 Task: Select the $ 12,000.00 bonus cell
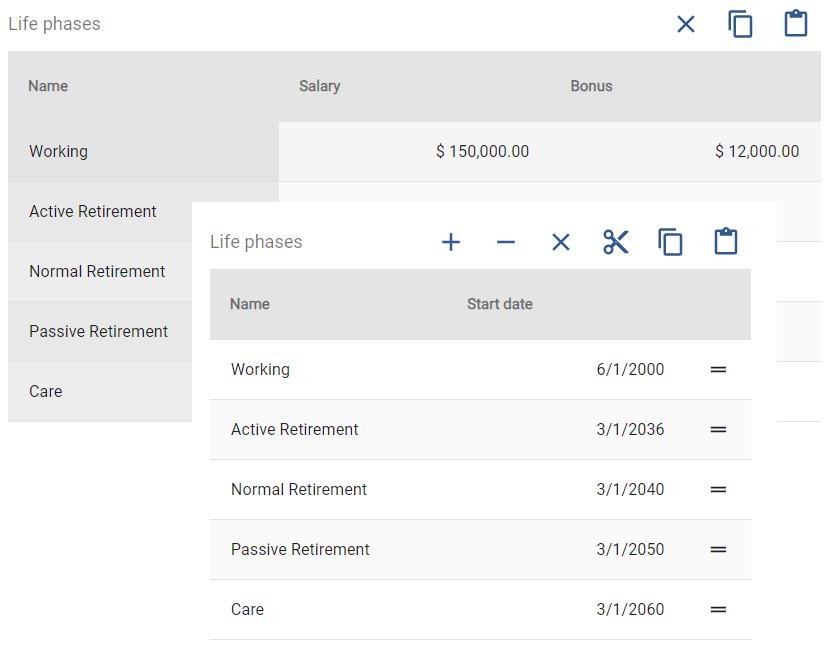tap(756, 152)
